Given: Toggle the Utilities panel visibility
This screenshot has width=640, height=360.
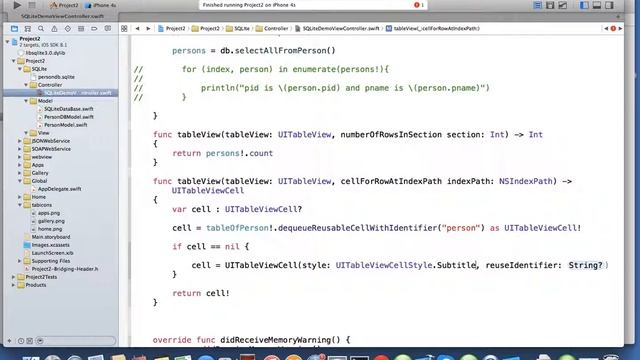Looking at the screenshot, I should (x=609, y=5).
